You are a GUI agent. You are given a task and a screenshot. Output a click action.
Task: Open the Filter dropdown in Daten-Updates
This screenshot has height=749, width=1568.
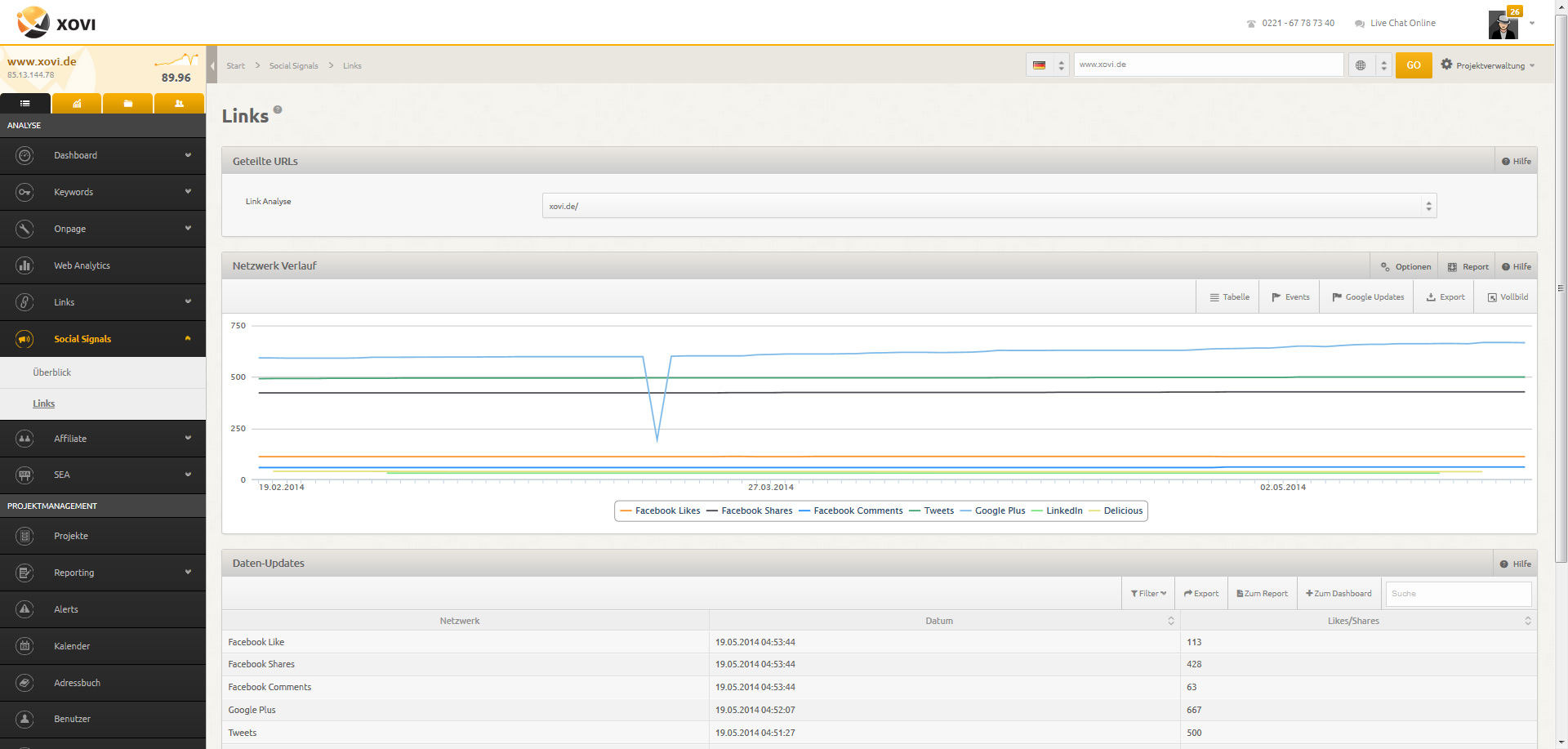[x=1148, y=594]
